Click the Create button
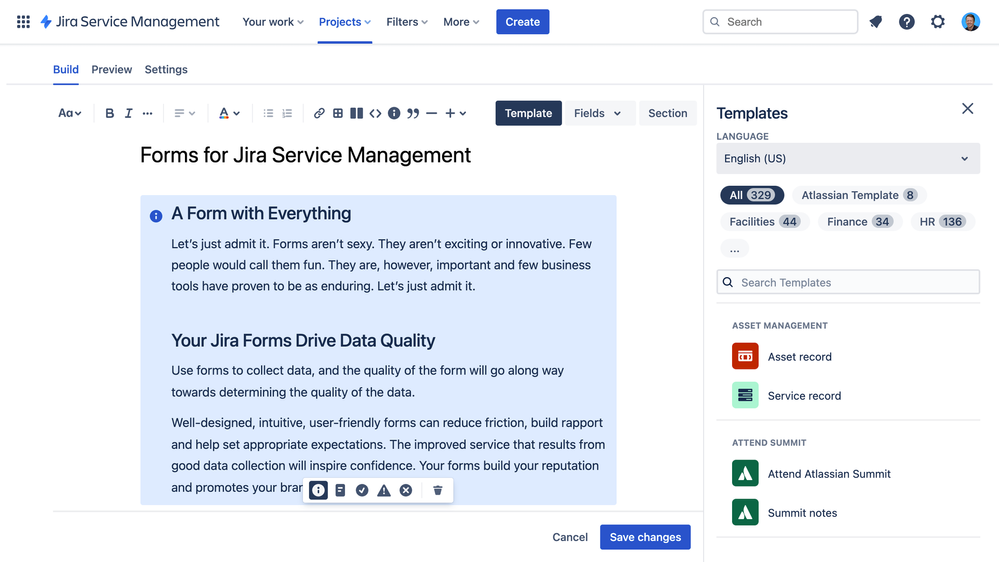Viewport: 999px width, 562px height. (522, 22)
